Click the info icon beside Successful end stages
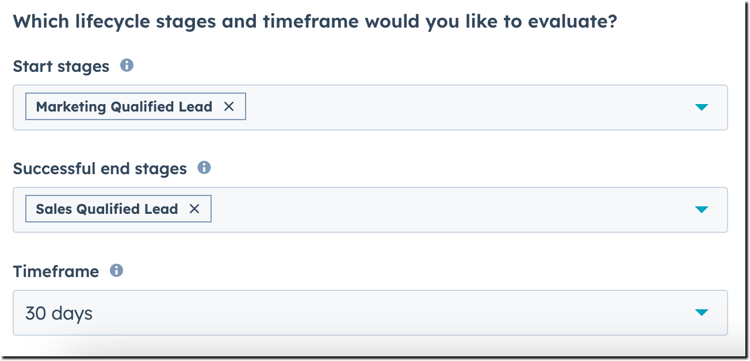The width and height of the screenshot is (750, 361). (204, 168)
